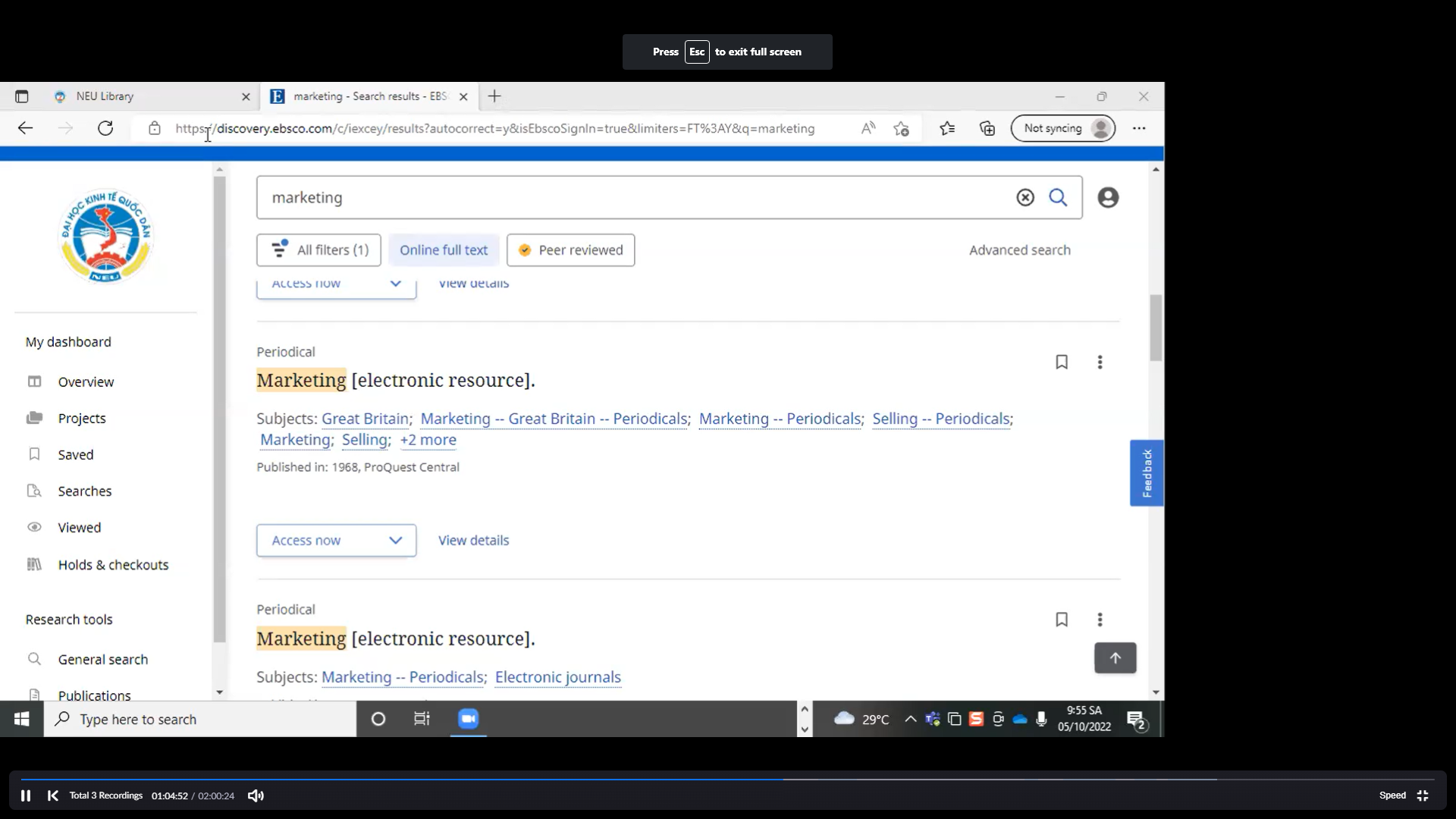The image size is (1456, 819).
Task: Pause the recording playback
Action: click(25, 795)
